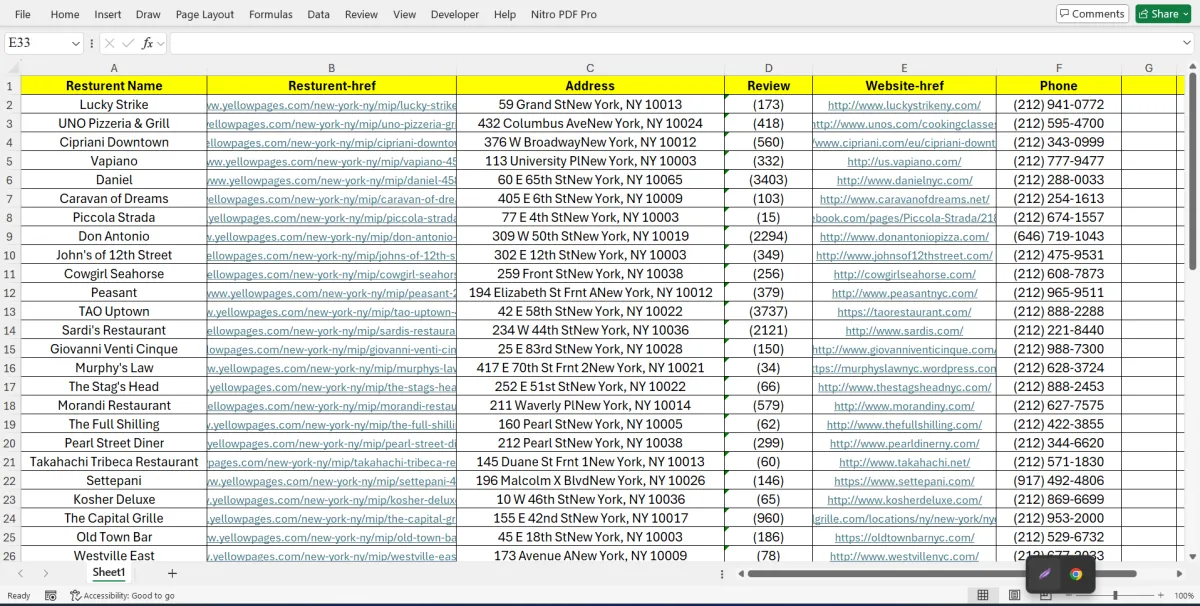This screenshot has width=1200, height=606.
Task: Open the dropdown beside the fx icon
Action: 160,43
